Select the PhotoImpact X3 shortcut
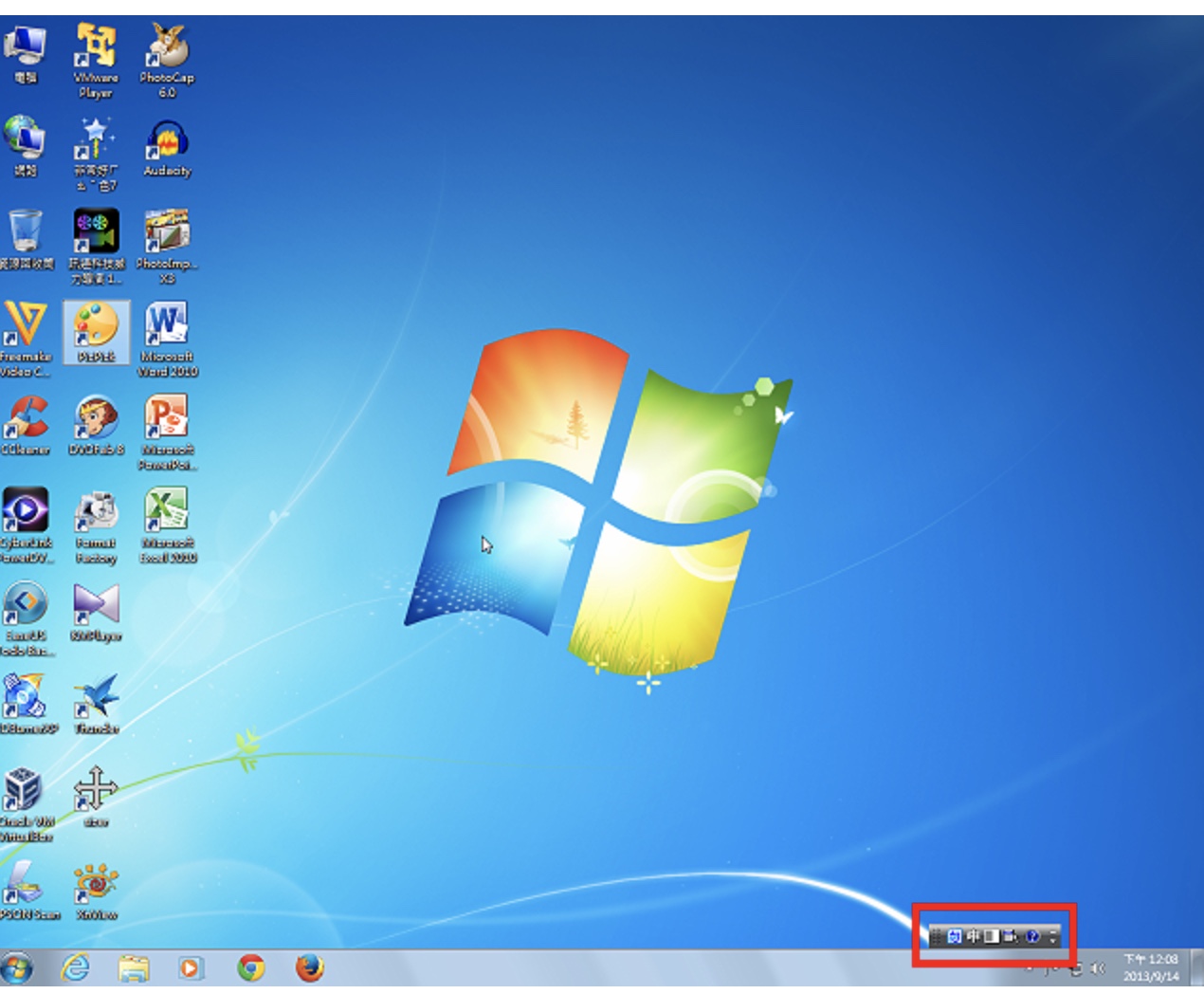Screen dimensions: 1204x994 click(168, 247)
